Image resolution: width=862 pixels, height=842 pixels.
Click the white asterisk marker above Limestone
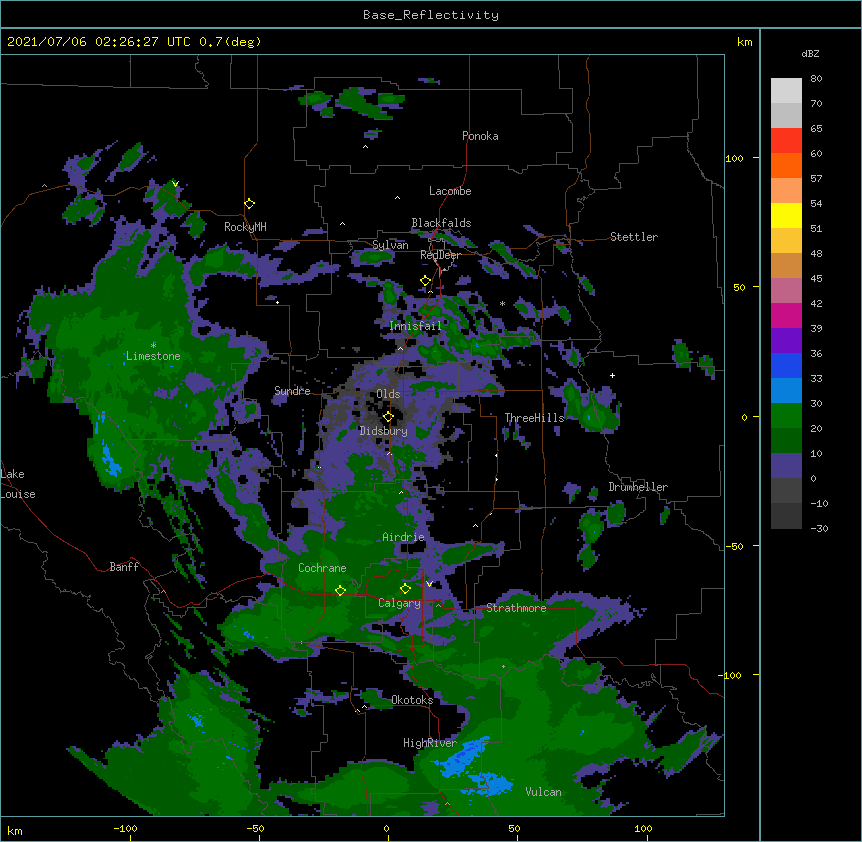tap(153, 345)
